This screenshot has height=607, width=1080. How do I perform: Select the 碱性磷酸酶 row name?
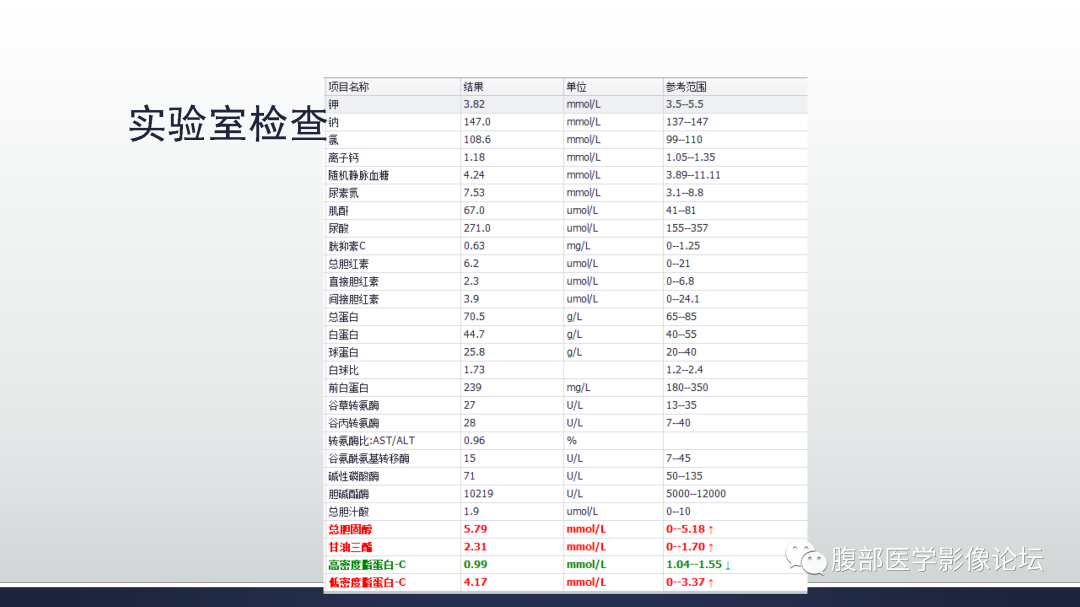point(353,476)
